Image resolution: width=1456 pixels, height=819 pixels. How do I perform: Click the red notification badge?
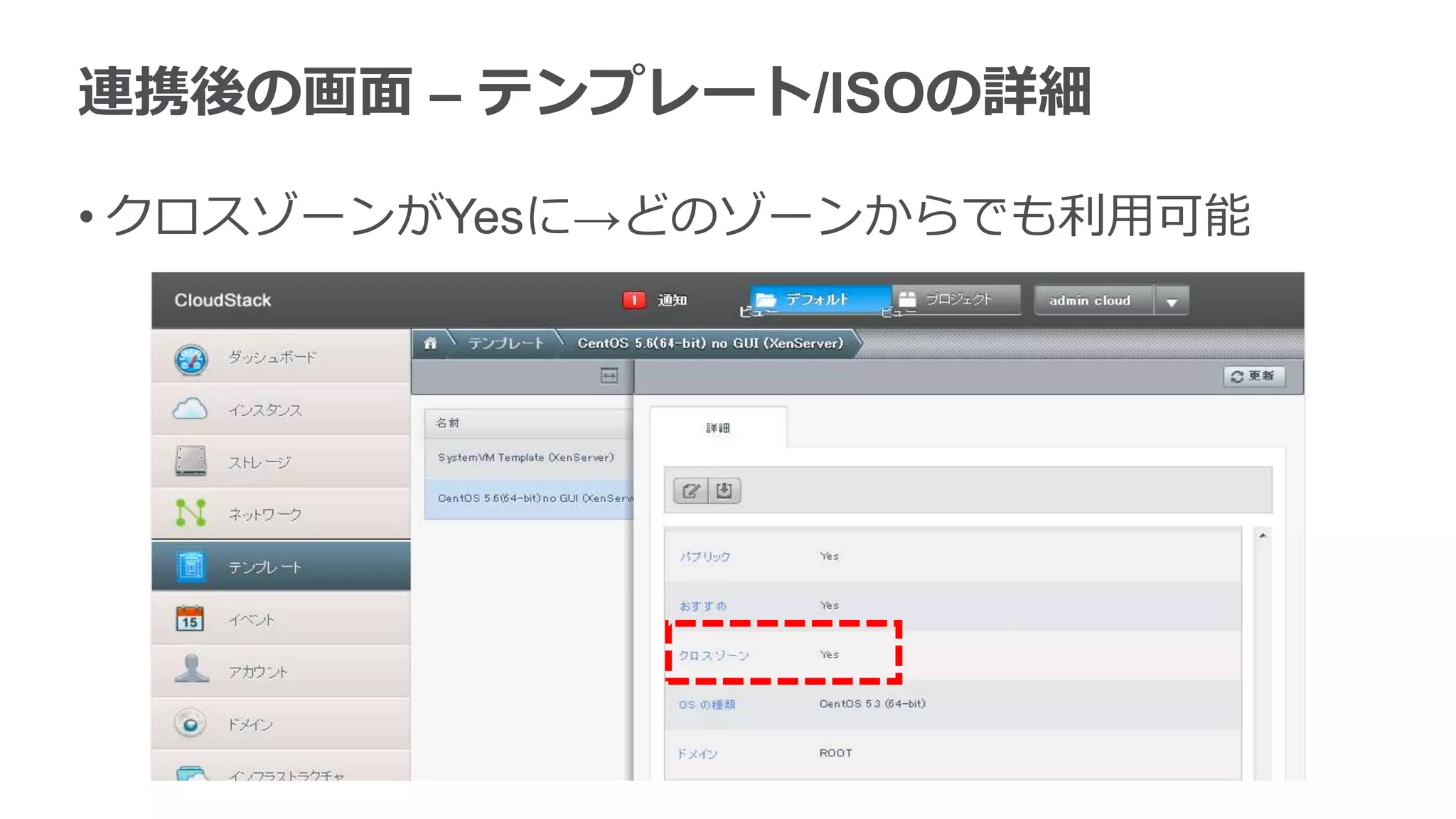click(633, 300)
